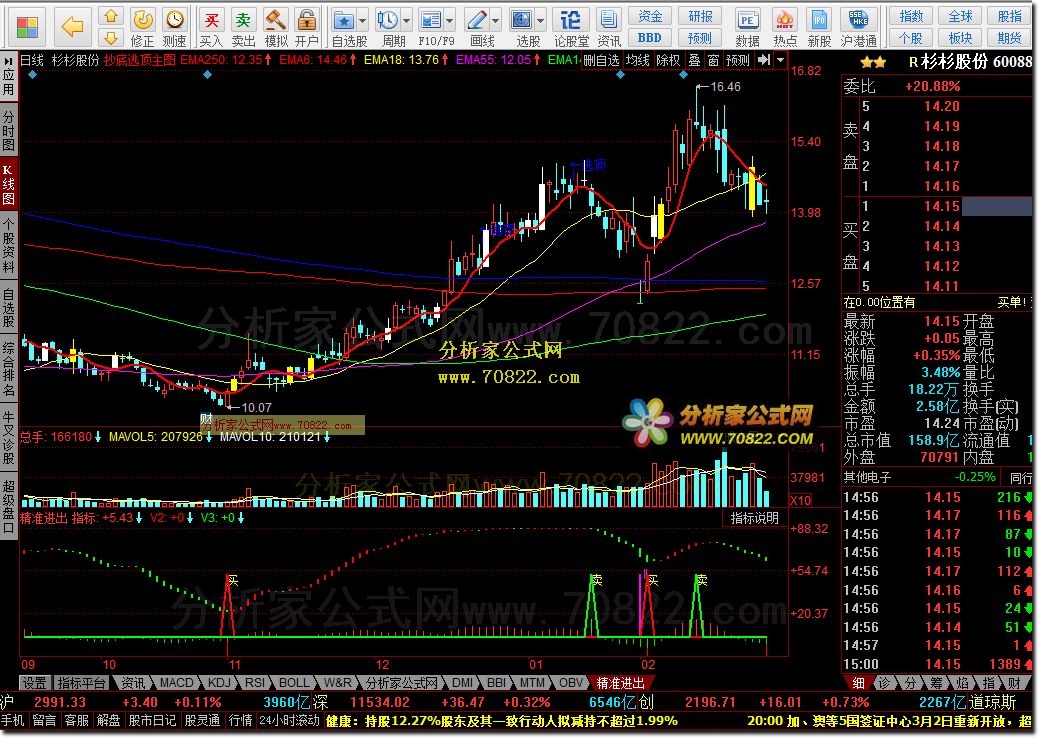The width and height of the screenshot is (1041, 739).
Task: Open the 沪港通 icon
Action: [x=858, y=28]
